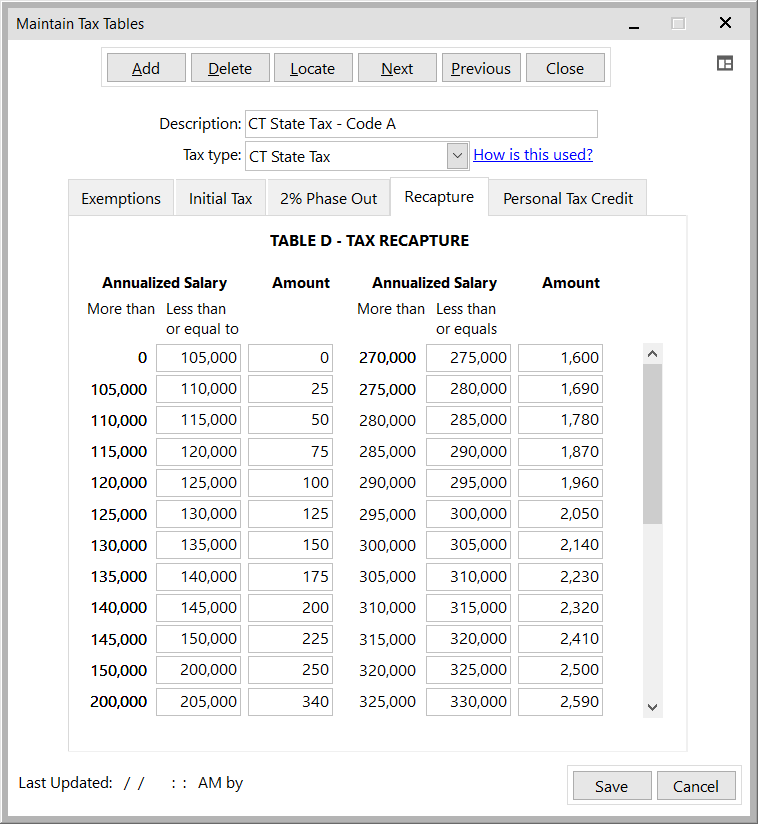Screen dimensions: 758x824
Task: Click the layout panel icon at top right
Action: [x=725, y=63]
